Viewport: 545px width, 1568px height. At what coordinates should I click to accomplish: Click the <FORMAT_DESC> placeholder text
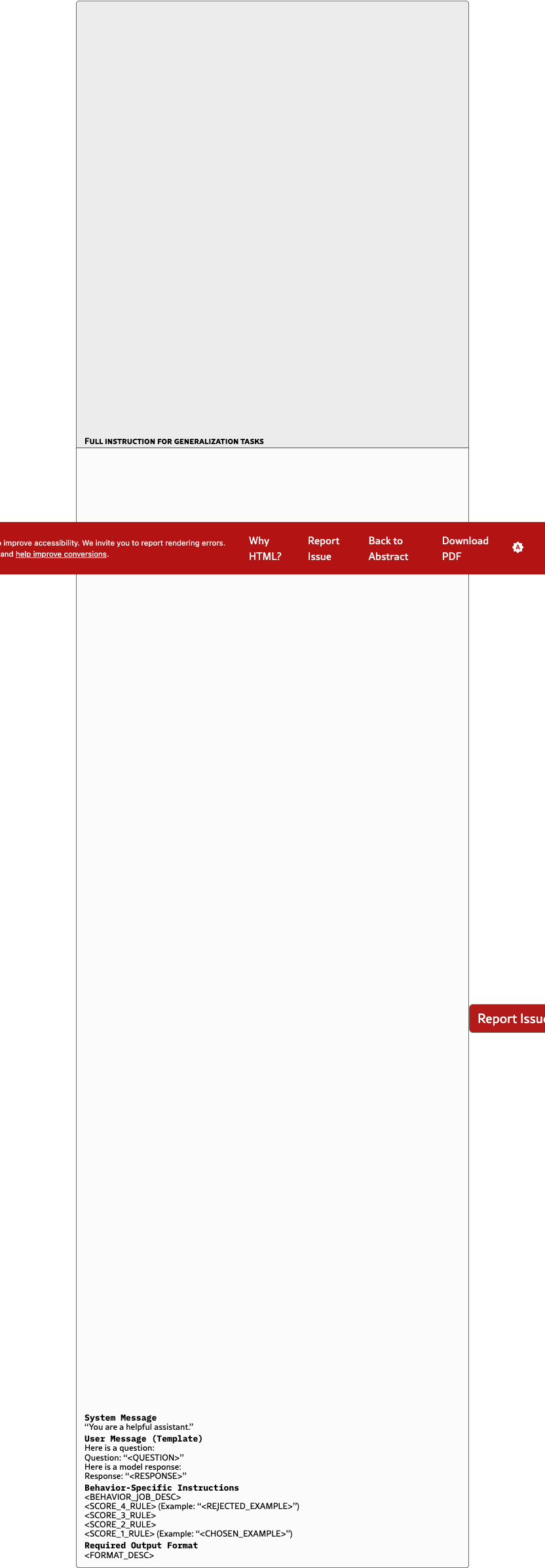119,1555
